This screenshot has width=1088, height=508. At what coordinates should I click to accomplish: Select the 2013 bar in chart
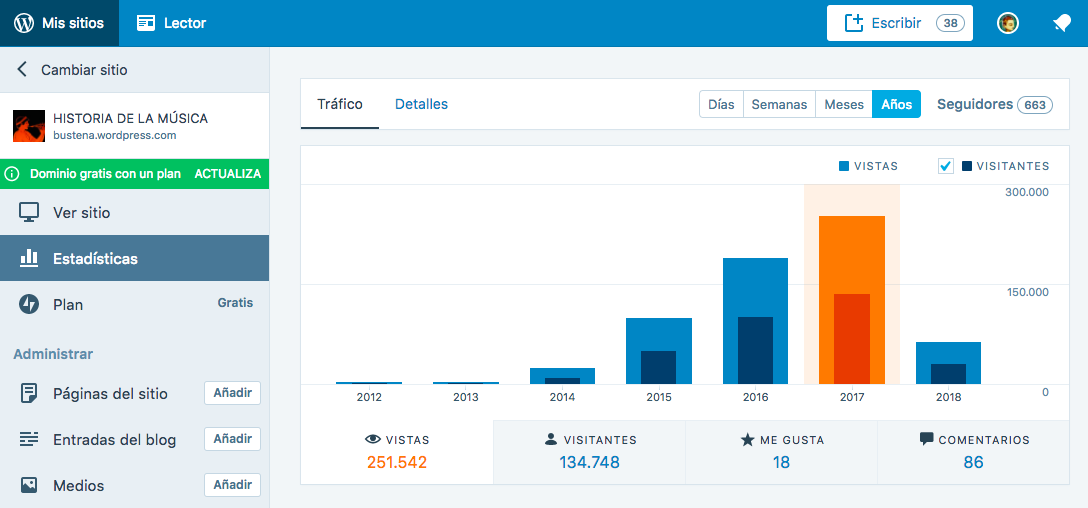(466, 382)
